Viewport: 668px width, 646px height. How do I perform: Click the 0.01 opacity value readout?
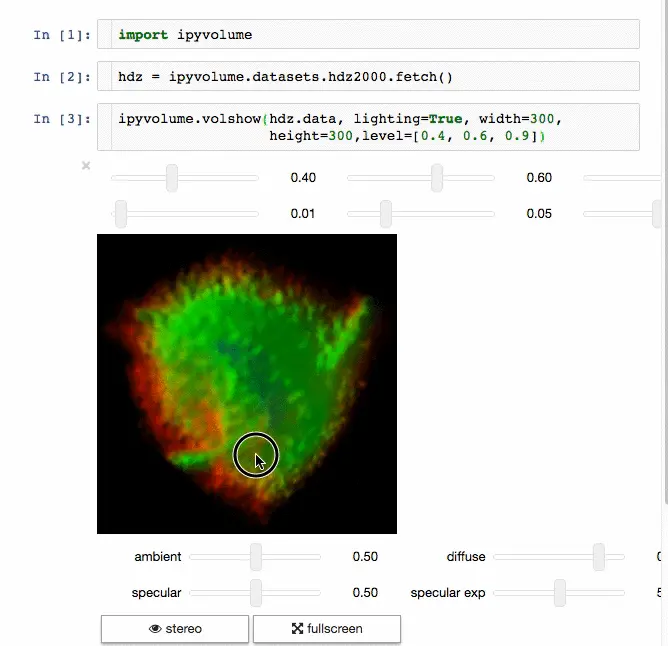302,213
